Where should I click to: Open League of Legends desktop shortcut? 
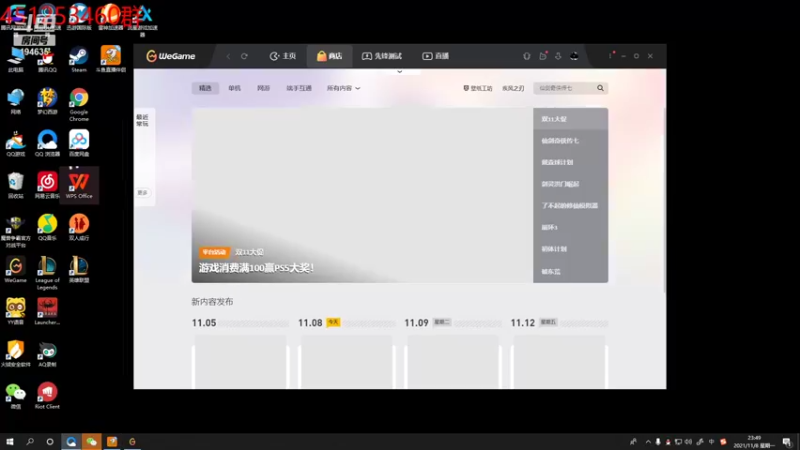pyautogui.click(x=47, y=273)
